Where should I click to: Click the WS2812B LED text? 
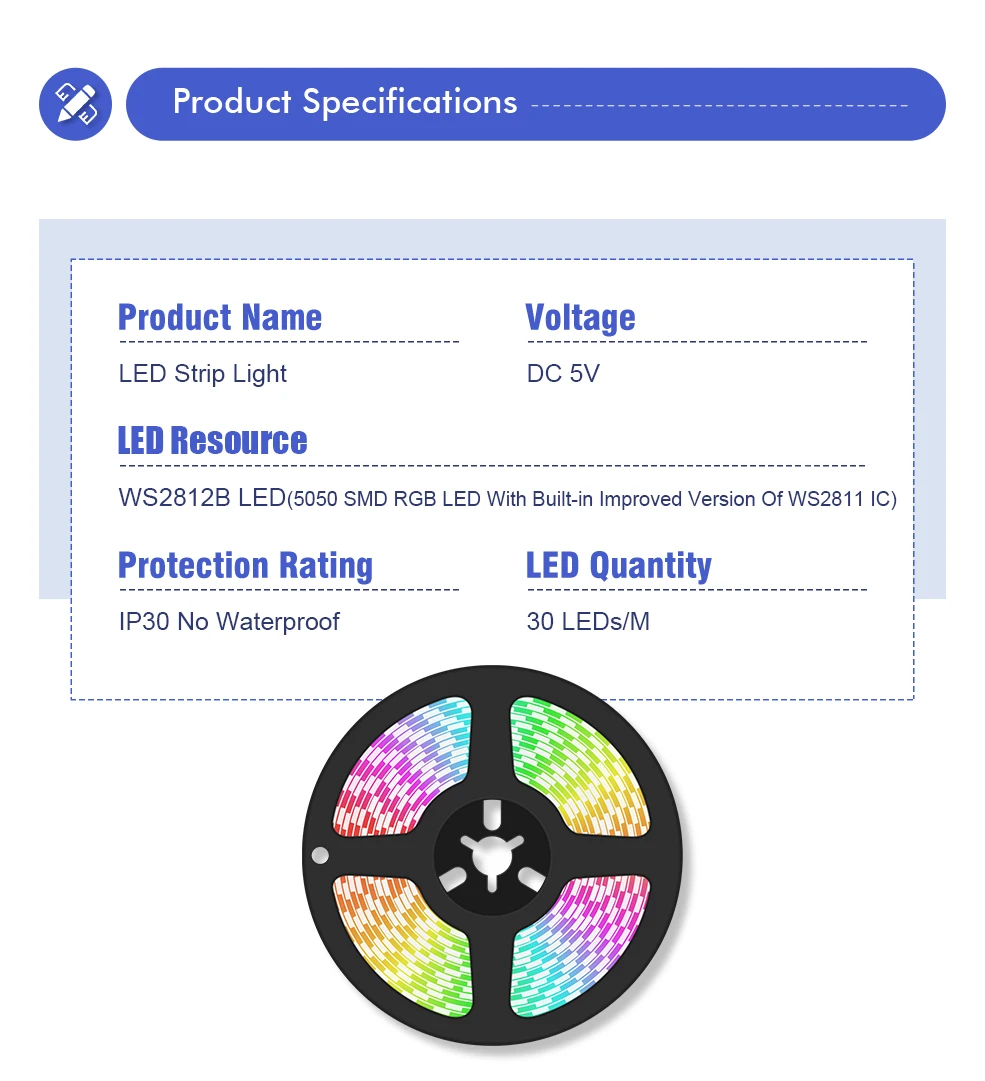[x=201, y=498]
